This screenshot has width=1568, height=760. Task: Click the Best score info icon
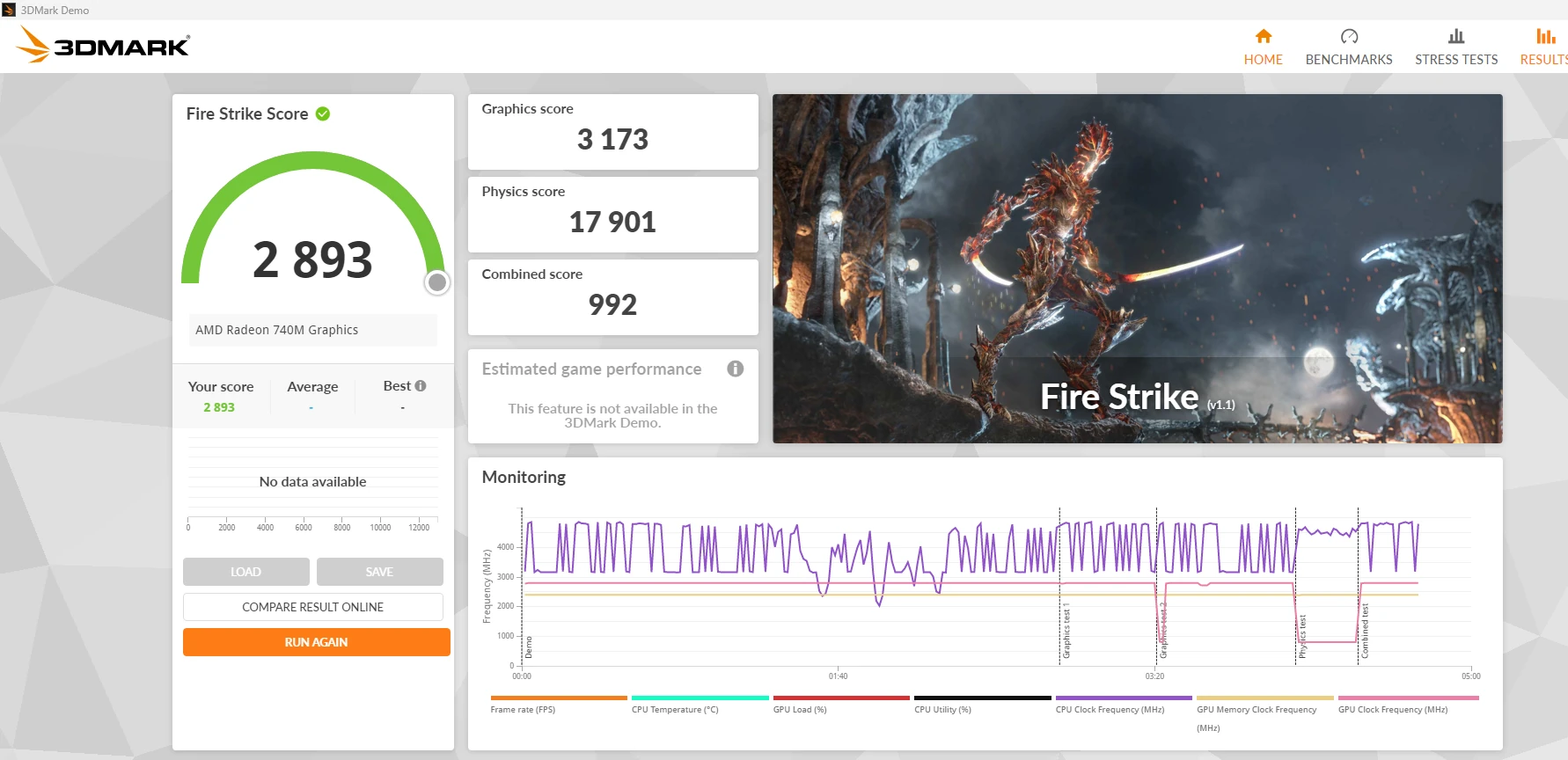[x=421, y=385]
